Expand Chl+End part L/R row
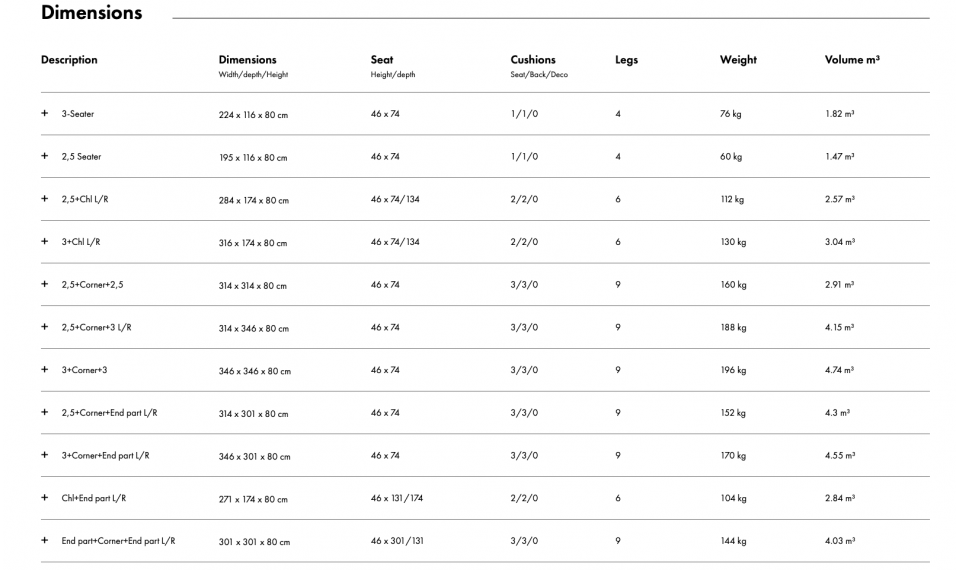960x570 pixels. [44, 498]
